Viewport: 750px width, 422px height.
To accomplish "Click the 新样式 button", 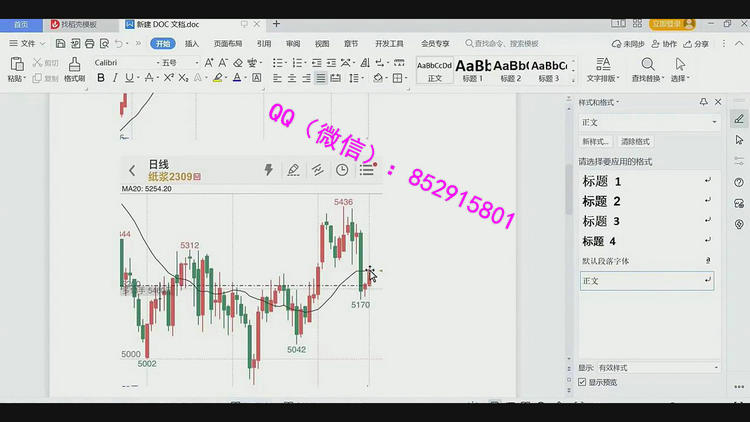I will [596, 142].
